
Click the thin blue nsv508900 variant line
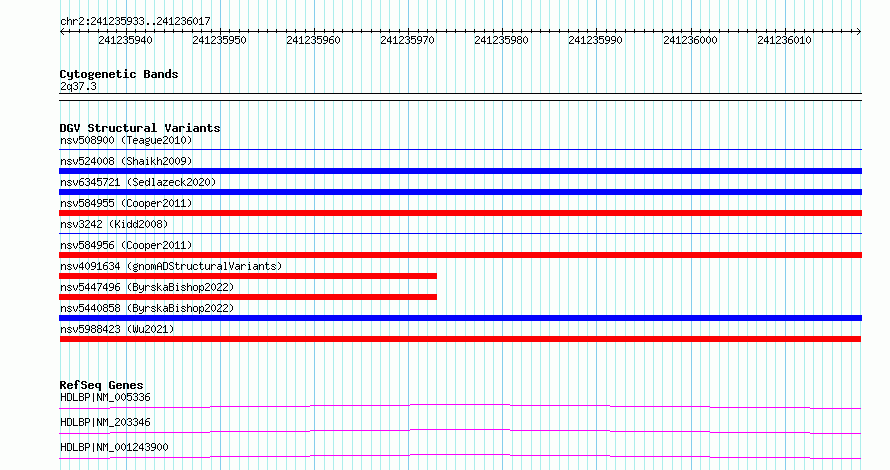(x=460, y=150)
